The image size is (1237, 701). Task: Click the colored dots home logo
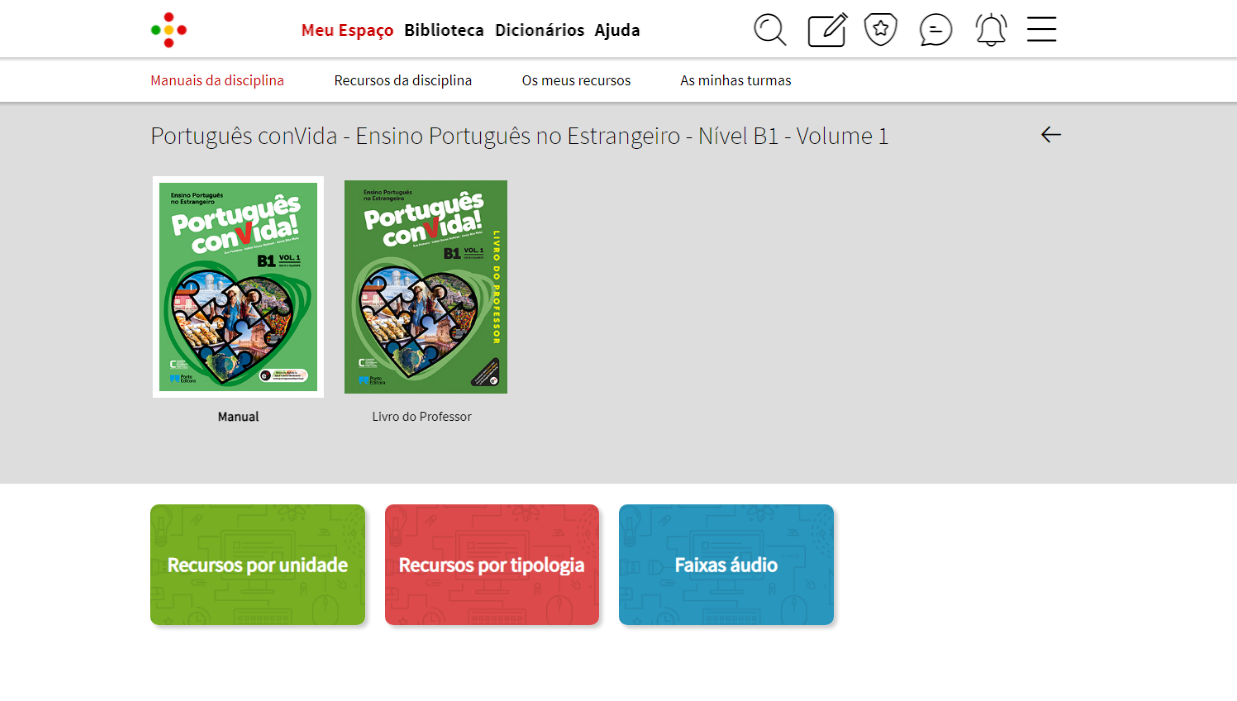[x=168, y=30]
